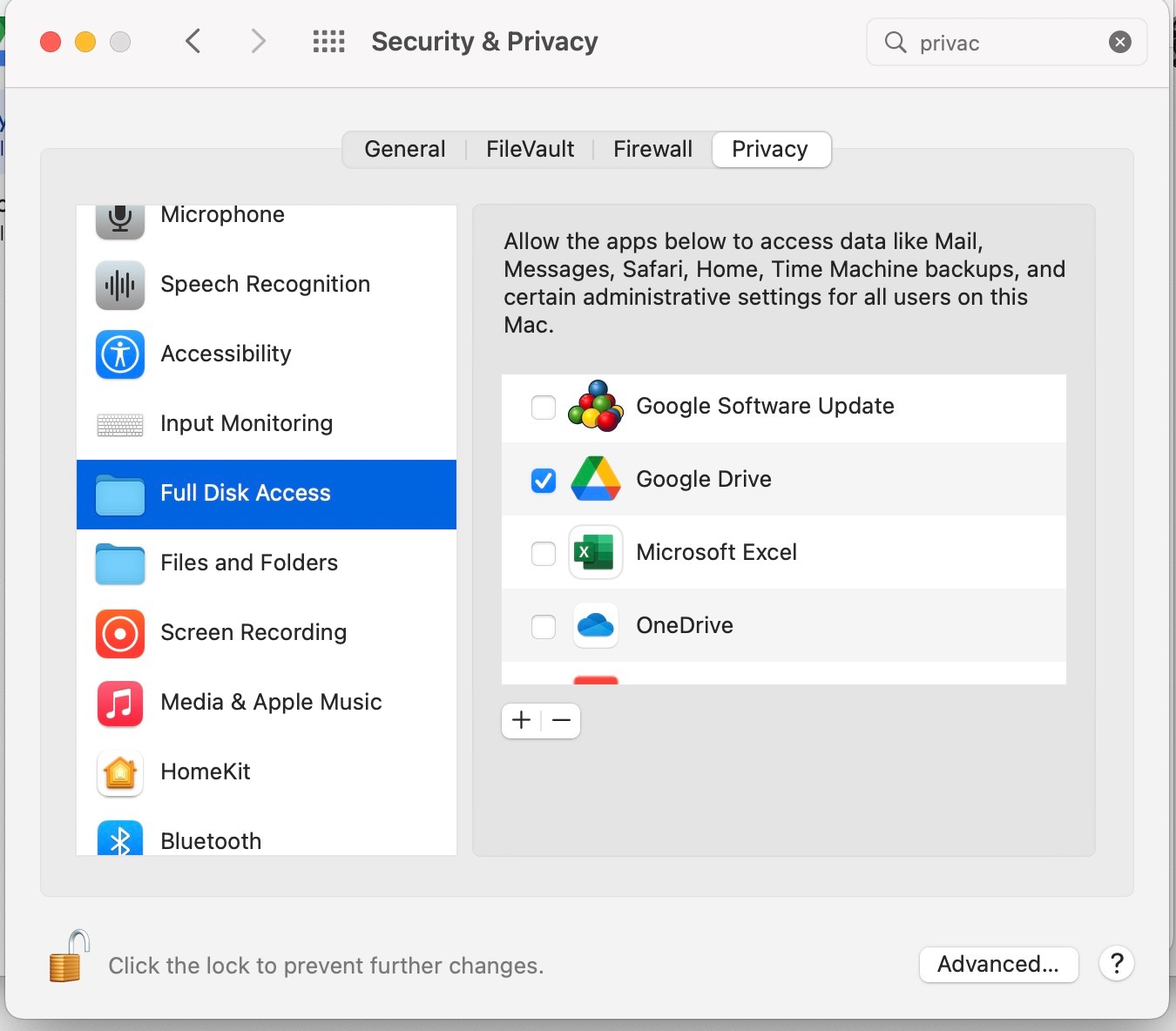Select the Google Drive app name

click(x=704, y=480)
